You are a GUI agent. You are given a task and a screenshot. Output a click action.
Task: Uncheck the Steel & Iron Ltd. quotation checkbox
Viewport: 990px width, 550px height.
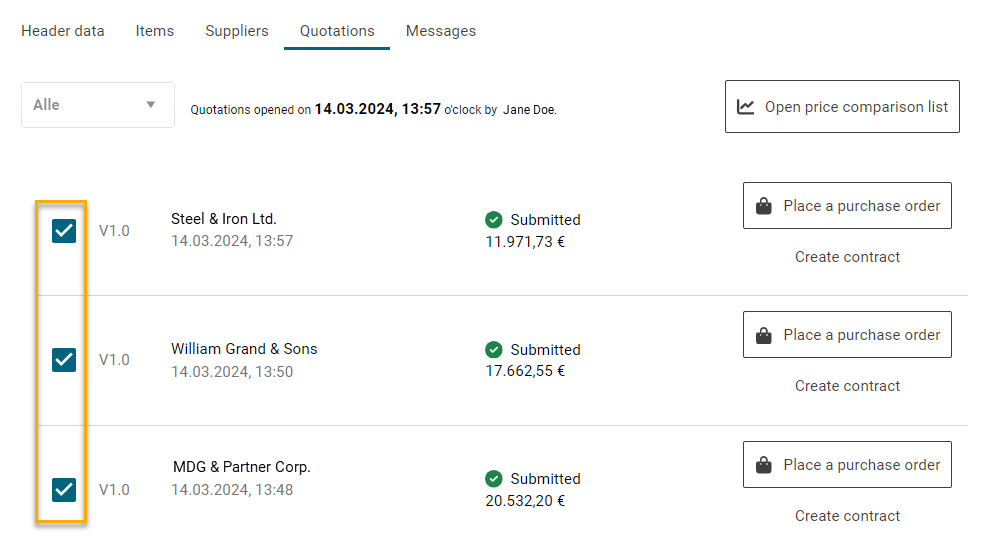pos(64,231)
